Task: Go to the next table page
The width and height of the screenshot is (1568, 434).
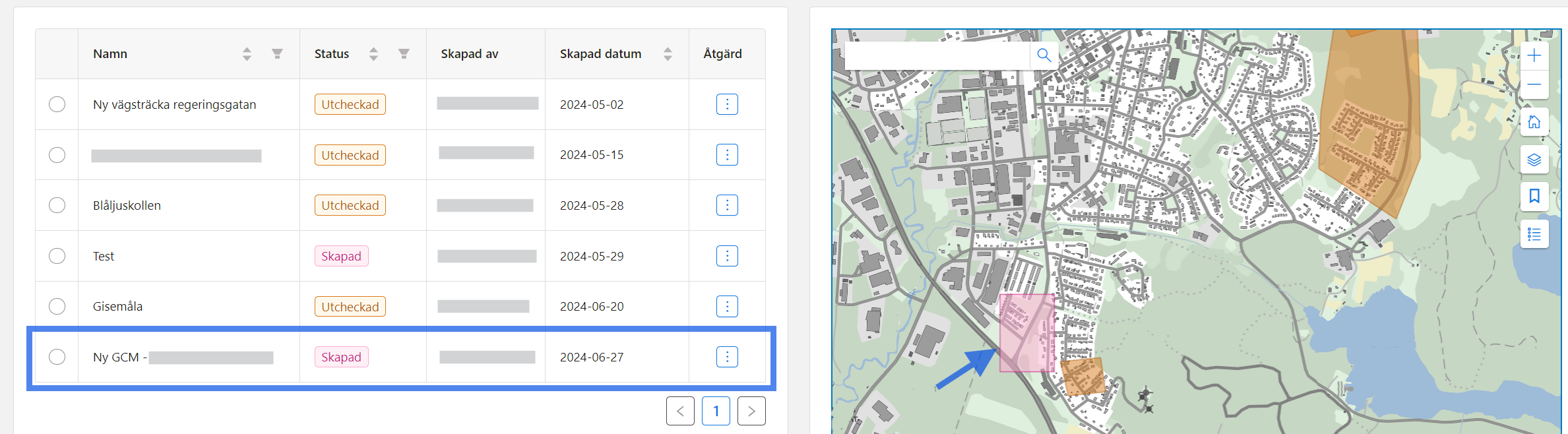Action: [x=751, y=411]
